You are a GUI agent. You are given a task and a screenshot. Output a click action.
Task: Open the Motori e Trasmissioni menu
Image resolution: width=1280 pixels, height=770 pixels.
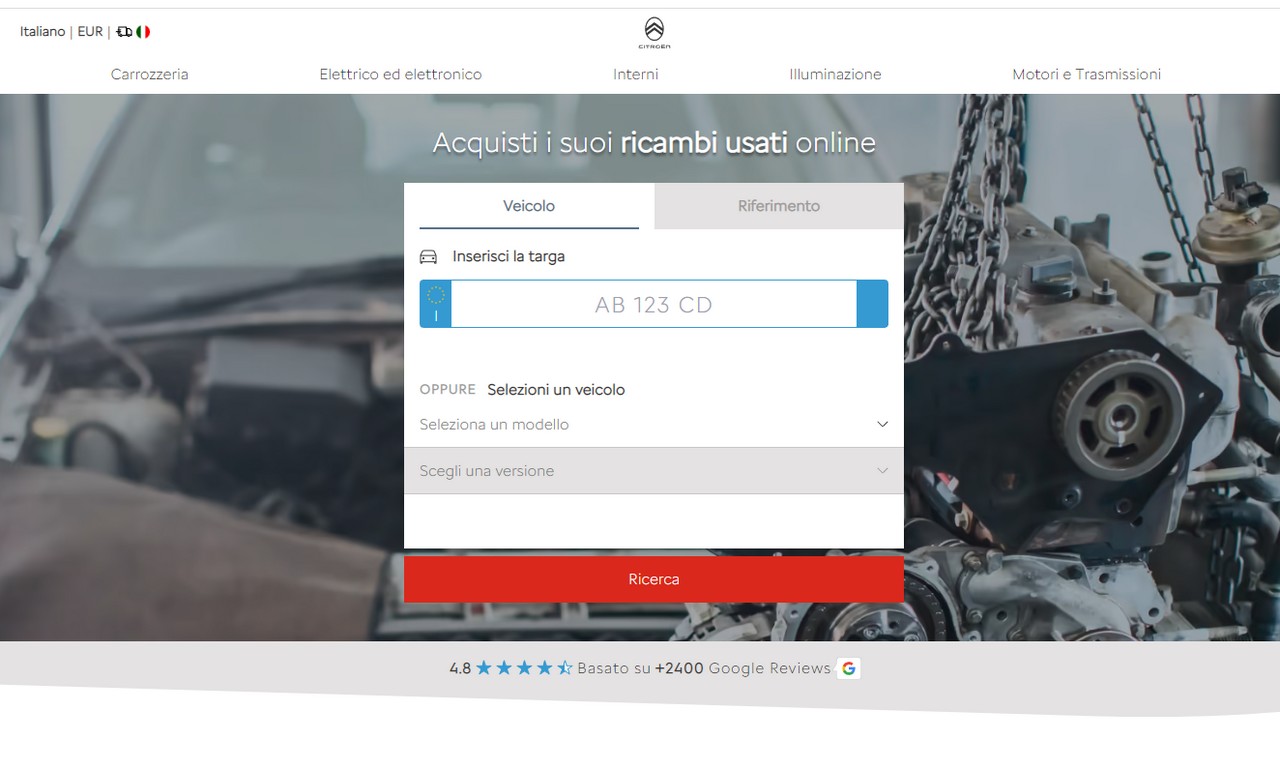coord(1086,74)
